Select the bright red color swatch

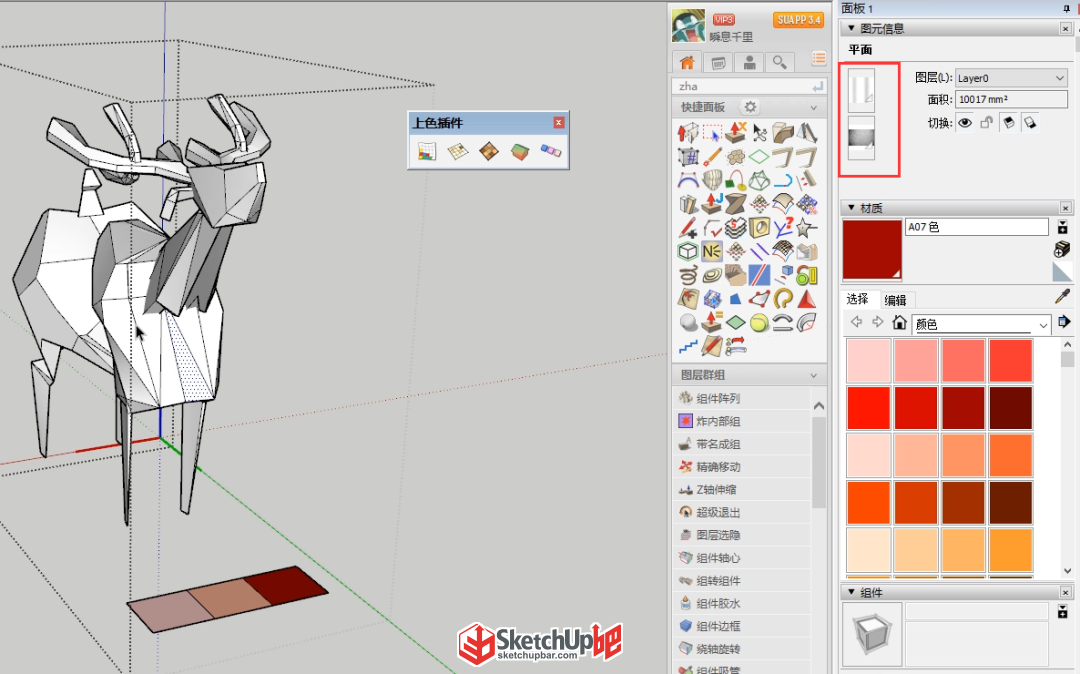point(869,408)
